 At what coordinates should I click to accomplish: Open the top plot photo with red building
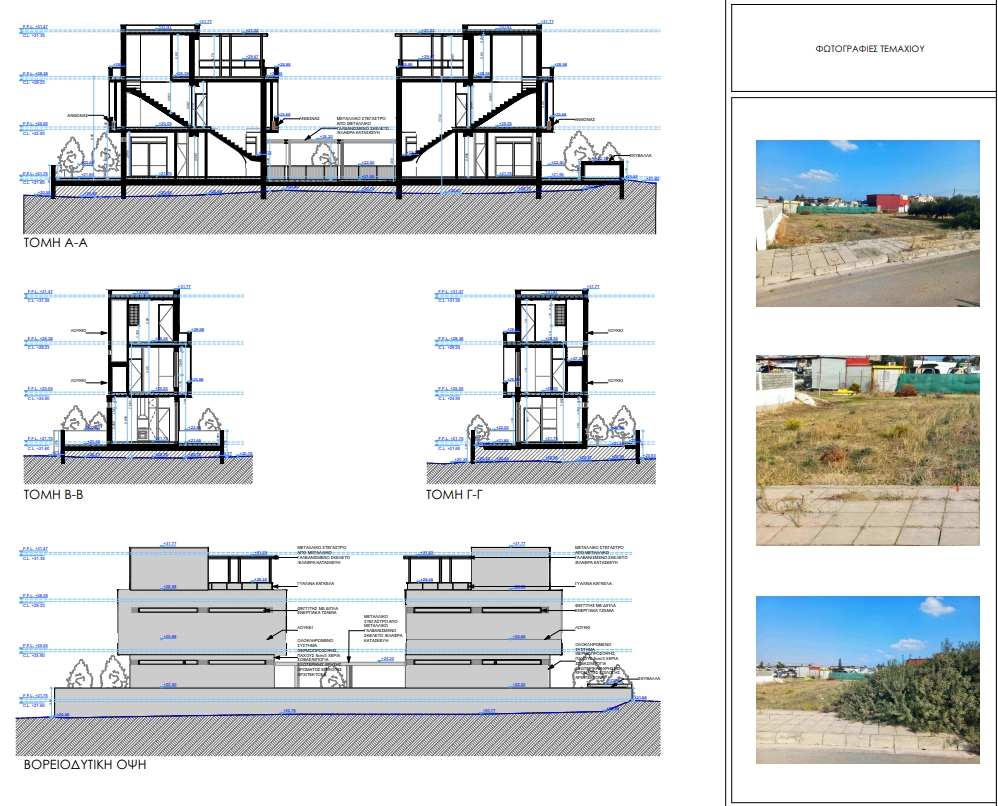868,223
